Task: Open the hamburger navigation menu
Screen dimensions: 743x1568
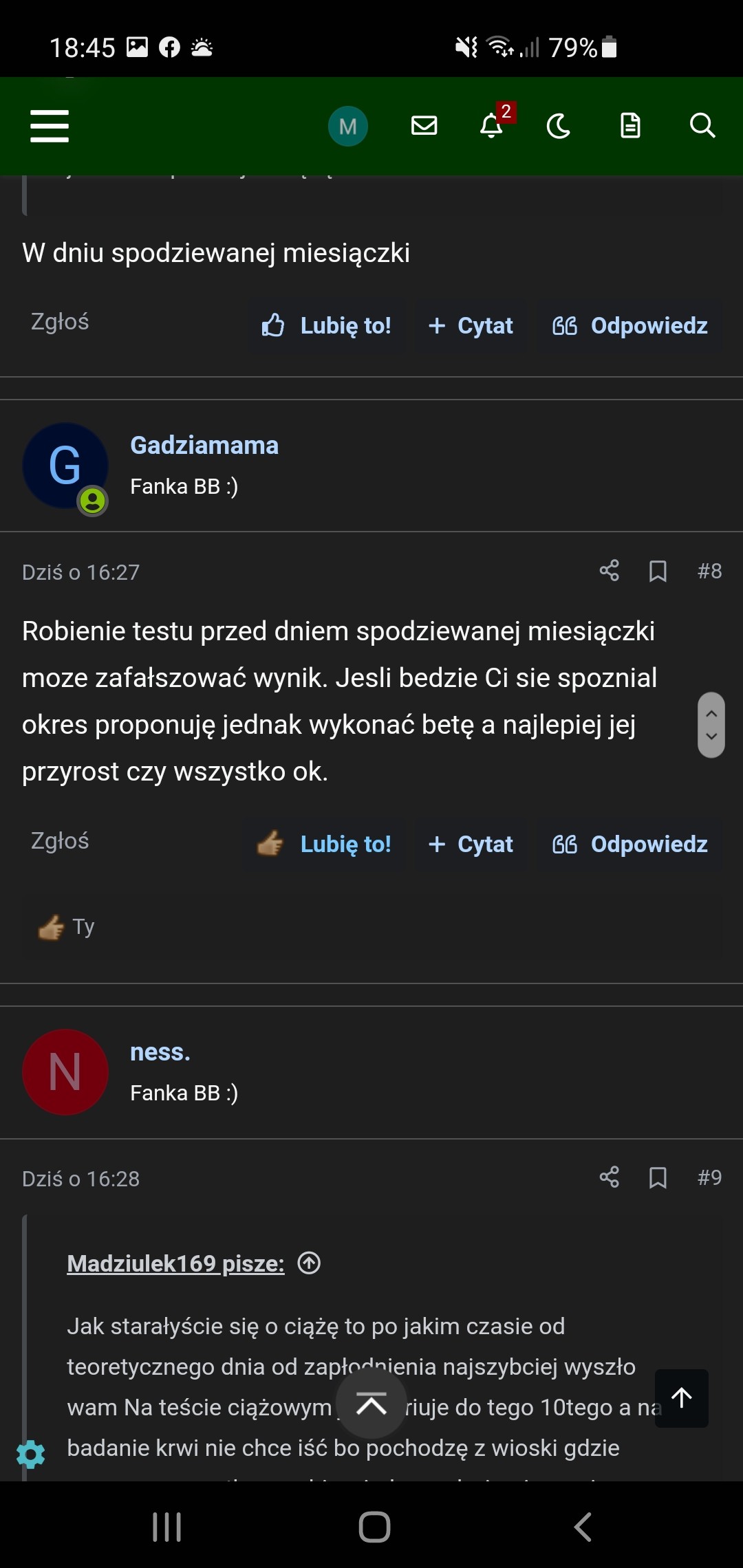Action: [x=50, y=126]
